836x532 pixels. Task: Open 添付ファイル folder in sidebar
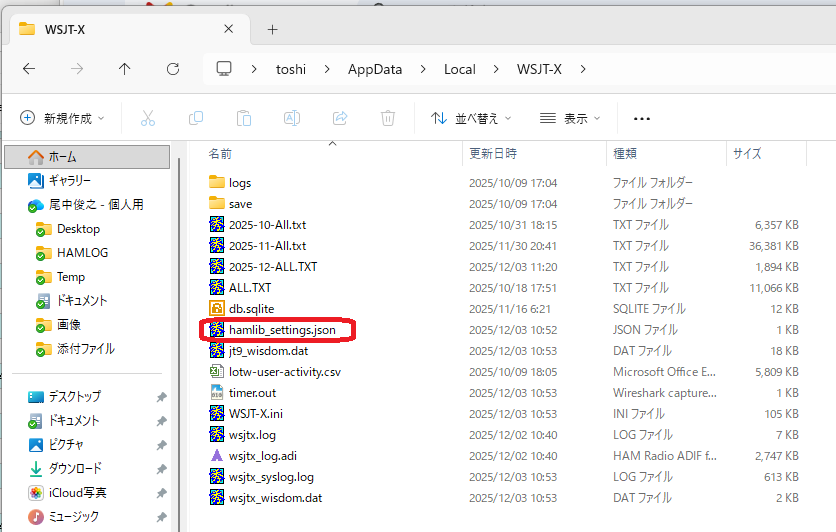pos(85,349)
